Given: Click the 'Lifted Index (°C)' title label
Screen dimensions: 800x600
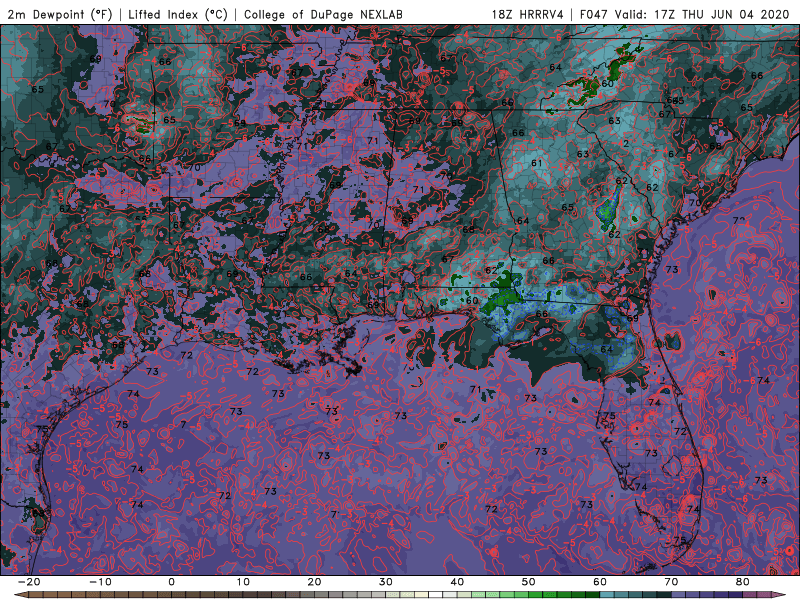Looking at the screenshot, I should coord(177,14).
